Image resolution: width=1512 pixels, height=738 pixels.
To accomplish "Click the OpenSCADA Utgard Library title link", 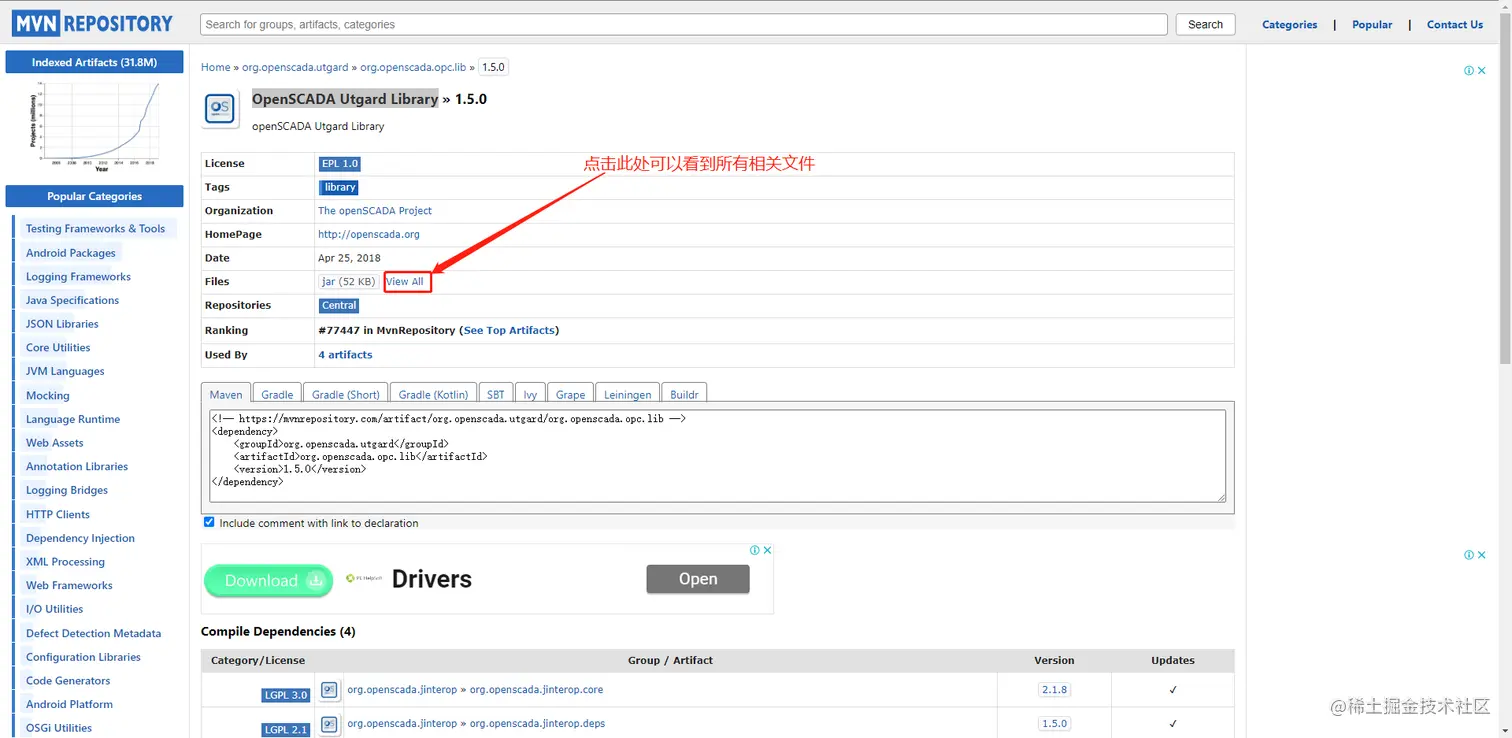I will click(345, 99).
